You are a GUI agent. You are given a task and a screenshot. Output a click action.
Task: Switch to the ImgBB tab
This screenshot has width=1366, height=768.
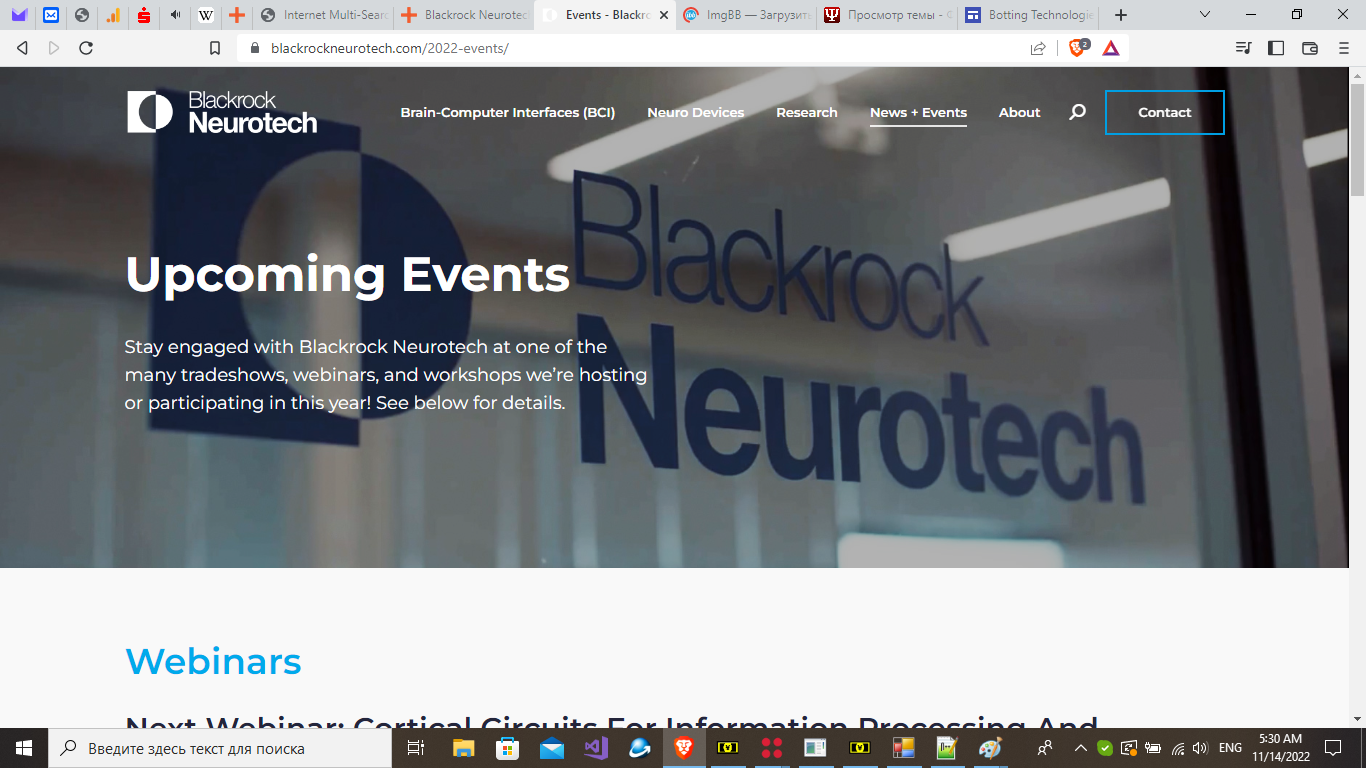click(x=746, y=15)
